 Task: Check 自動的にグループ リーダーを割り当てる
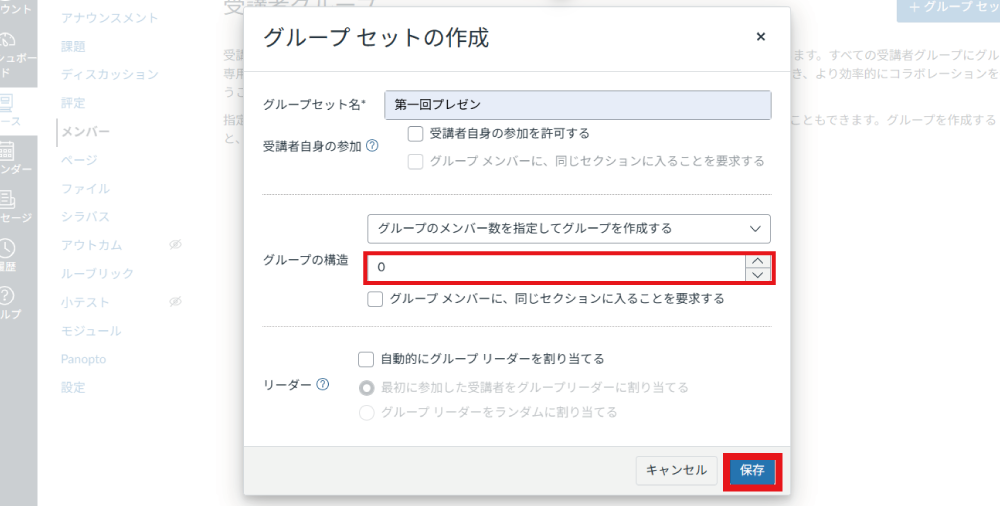(x=366, y=358)
